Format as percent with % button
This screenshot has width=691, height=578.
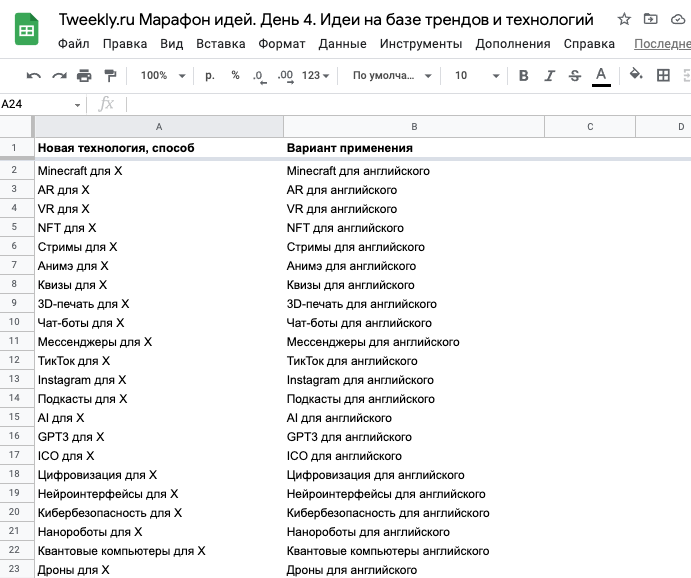pos(235,75)
